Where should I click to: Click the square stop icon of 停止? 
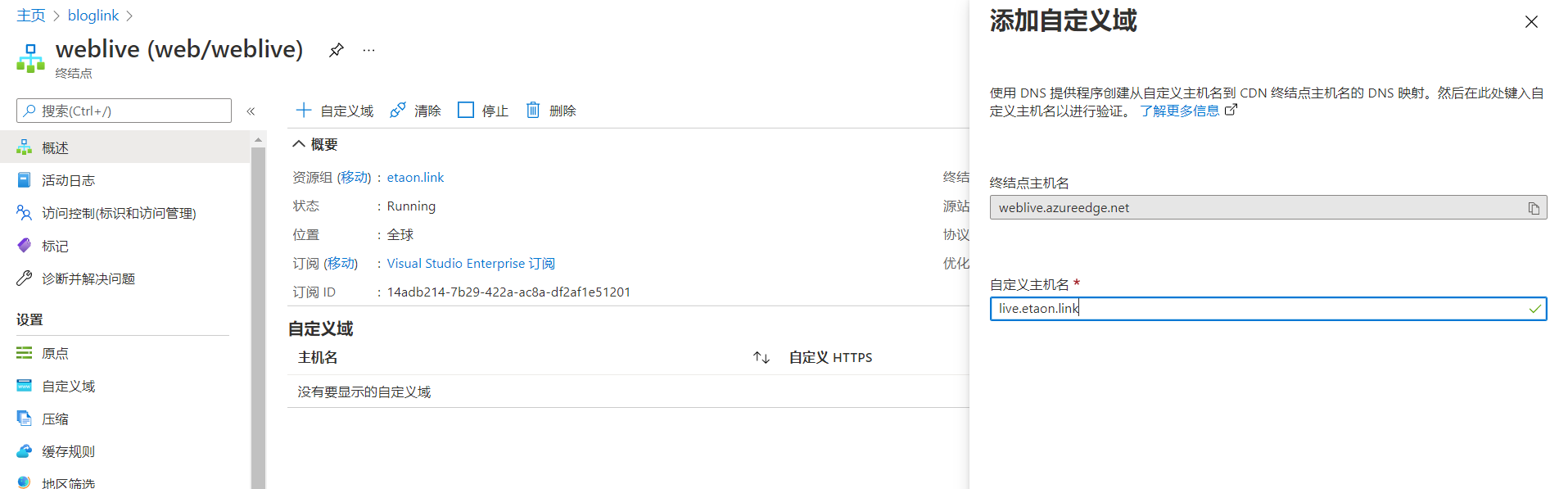pyautogui.click(x=466, y=110)
